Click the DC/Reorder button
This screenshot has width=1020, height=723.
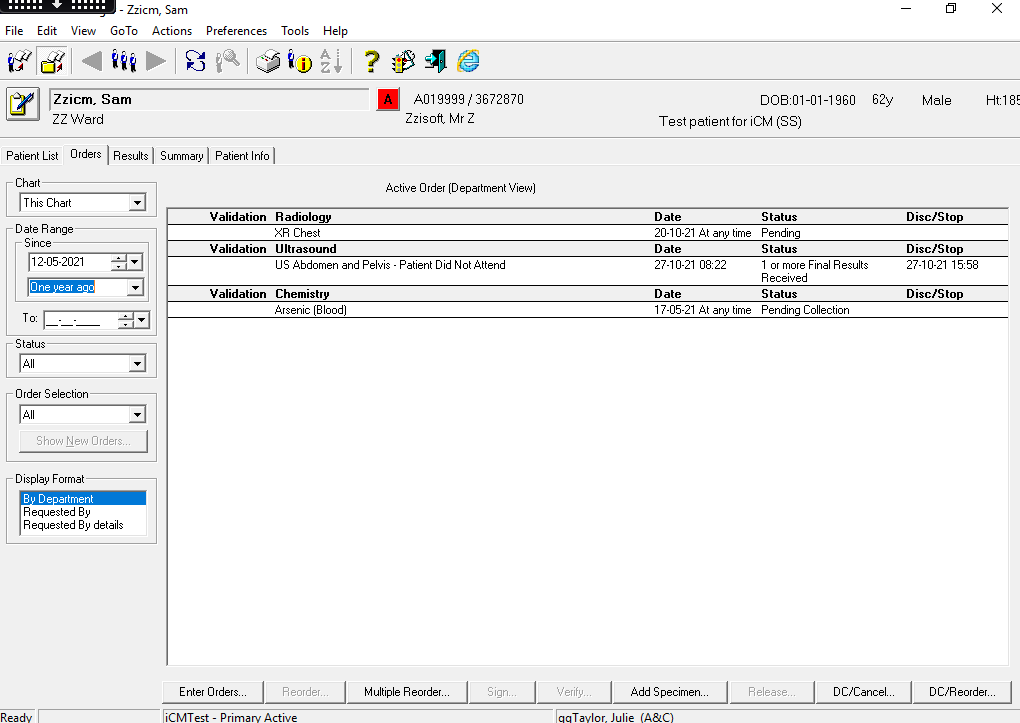(x=962, y=692)
